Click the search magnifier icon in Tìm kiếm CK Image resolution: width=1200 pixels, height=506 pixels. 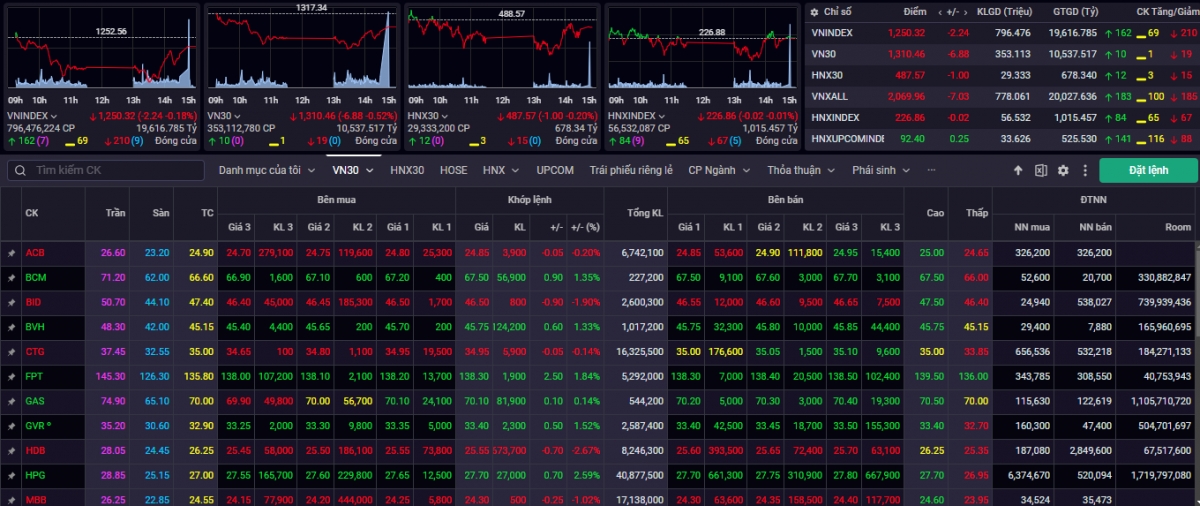pyautogui.click(x=19, y=170)
